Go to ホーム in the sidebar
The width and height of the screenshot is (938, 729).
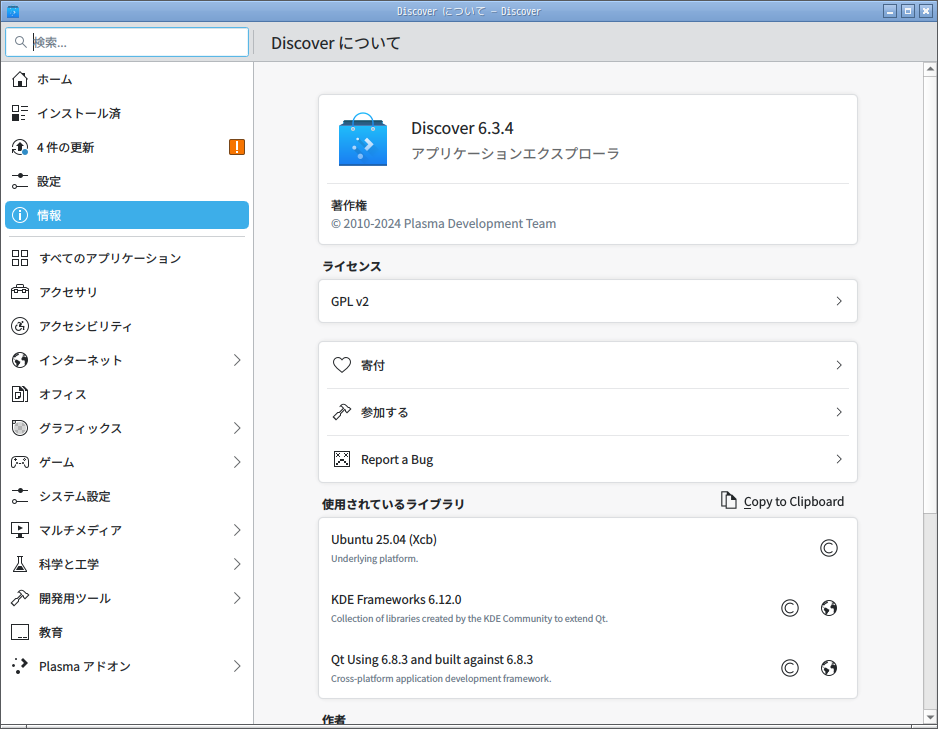pyautogui.click(x=127, y=79)
